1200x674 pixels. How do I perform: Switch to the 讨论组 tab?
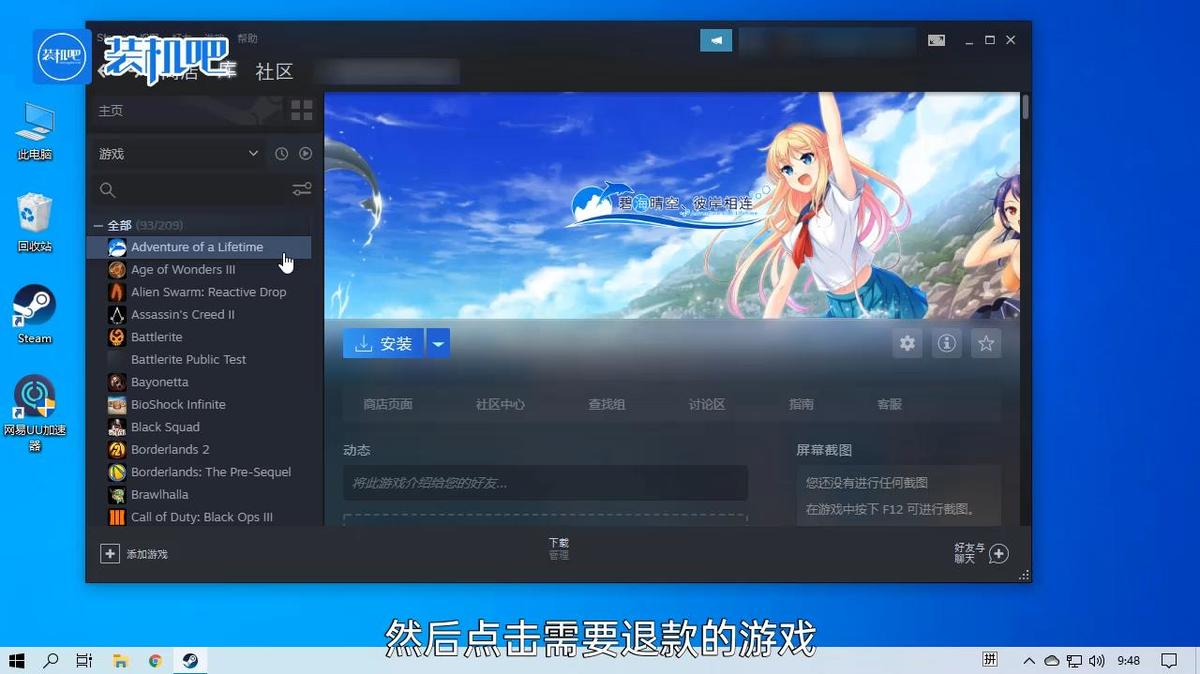706,404
